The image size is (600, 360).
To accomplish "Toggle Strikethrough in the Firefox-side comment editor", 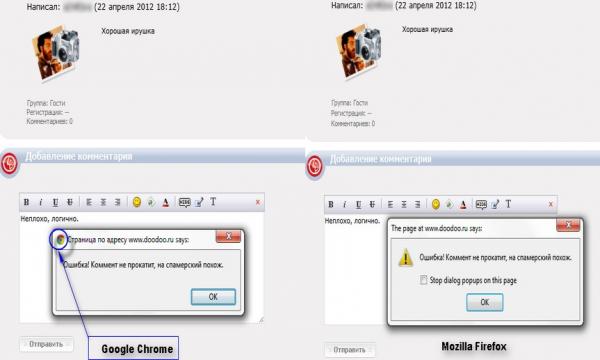I will 372,204.
